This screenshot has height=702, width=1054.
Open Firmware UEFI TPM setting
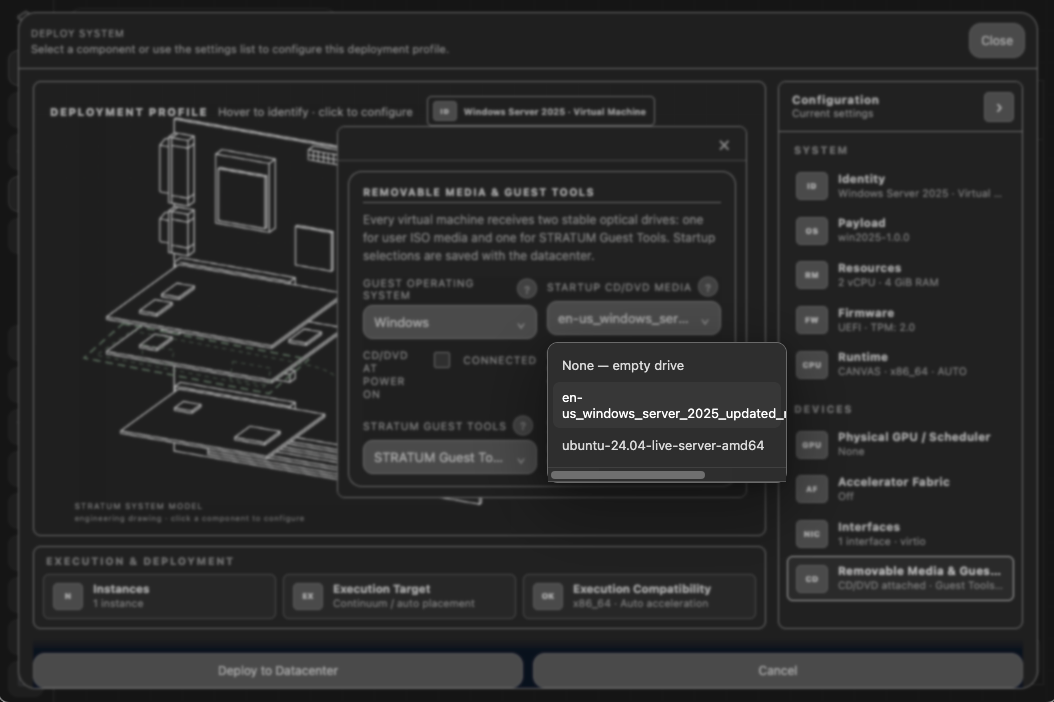[x=900, y=320]
